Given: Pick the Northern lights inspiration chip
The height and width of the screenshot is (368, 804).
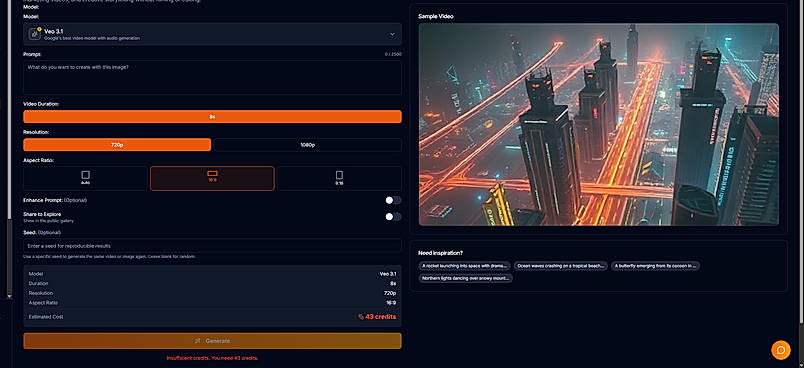Looking at the screenshot, I should click(x=466, y=278).
